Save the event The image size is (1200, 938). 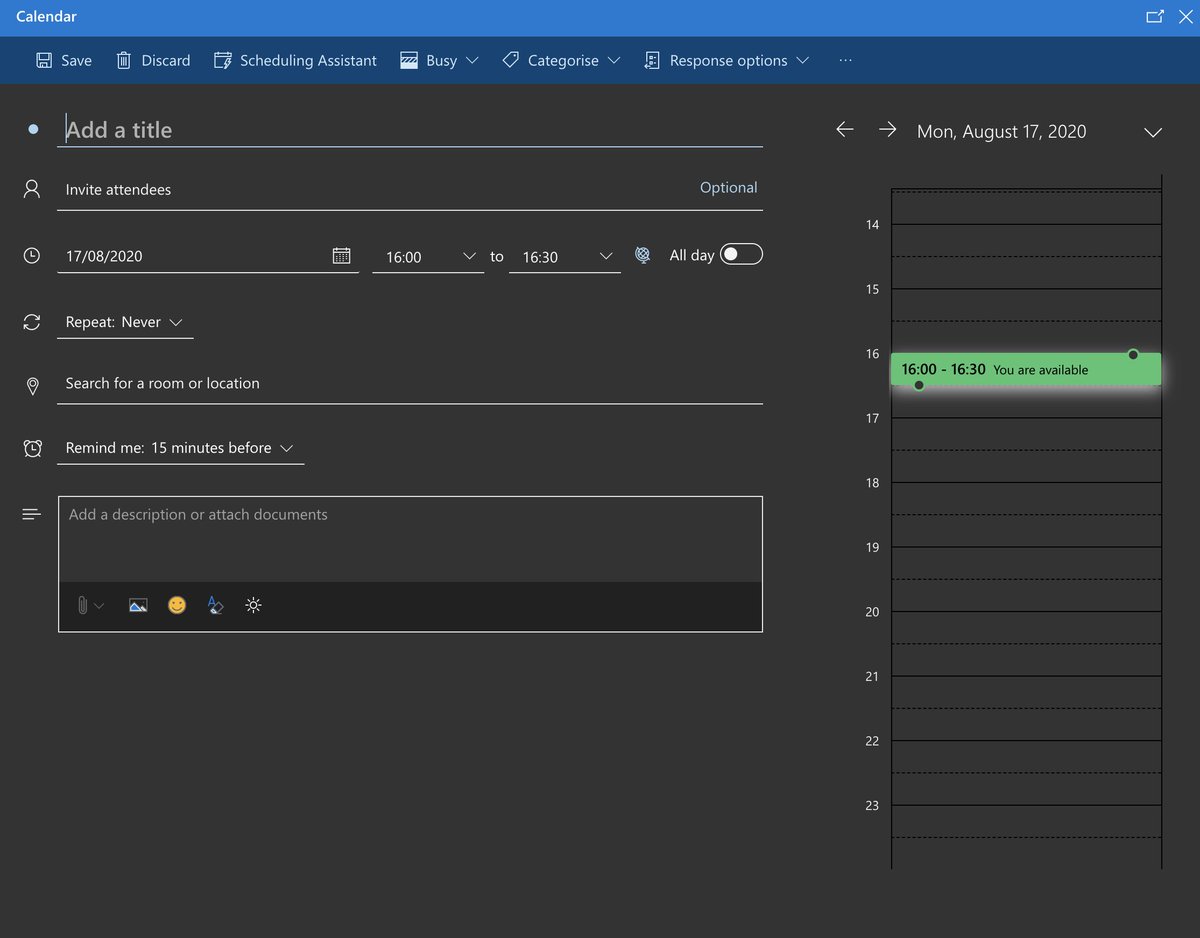63,60
